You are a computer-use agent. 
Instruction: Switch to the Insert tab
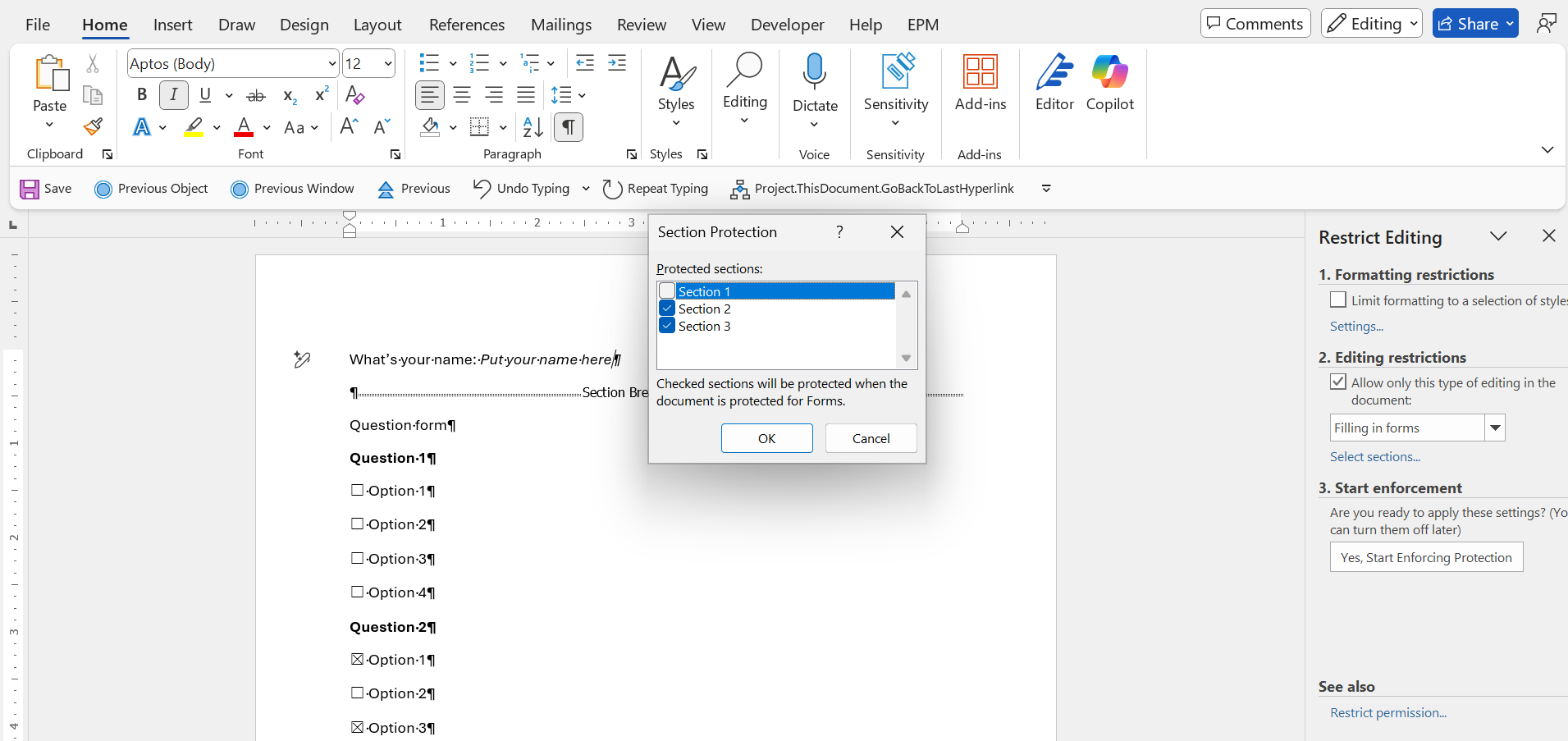click(173, 25)
